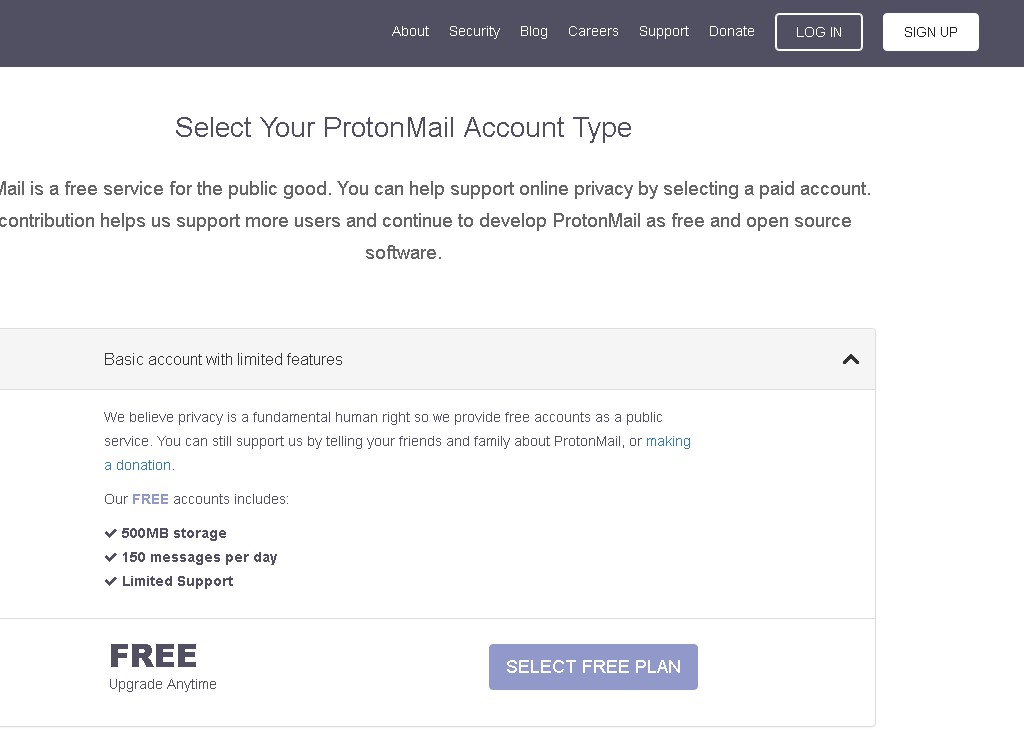
Task: Choose the SELECT FREE PLAN button
Action: 593,667
